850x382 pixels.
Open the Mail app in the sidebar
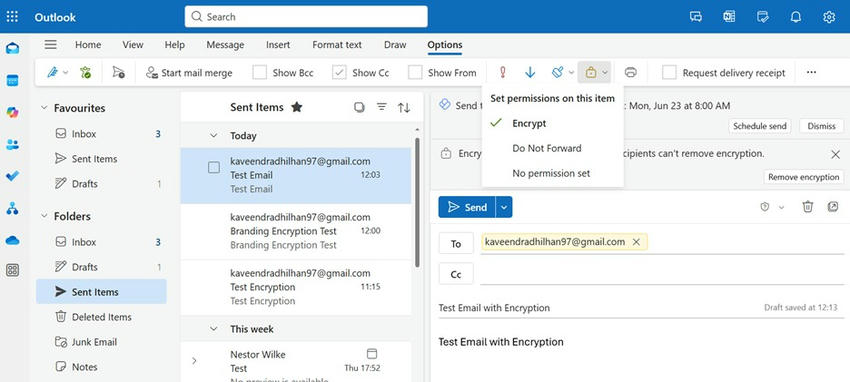[x=12, y=49]
